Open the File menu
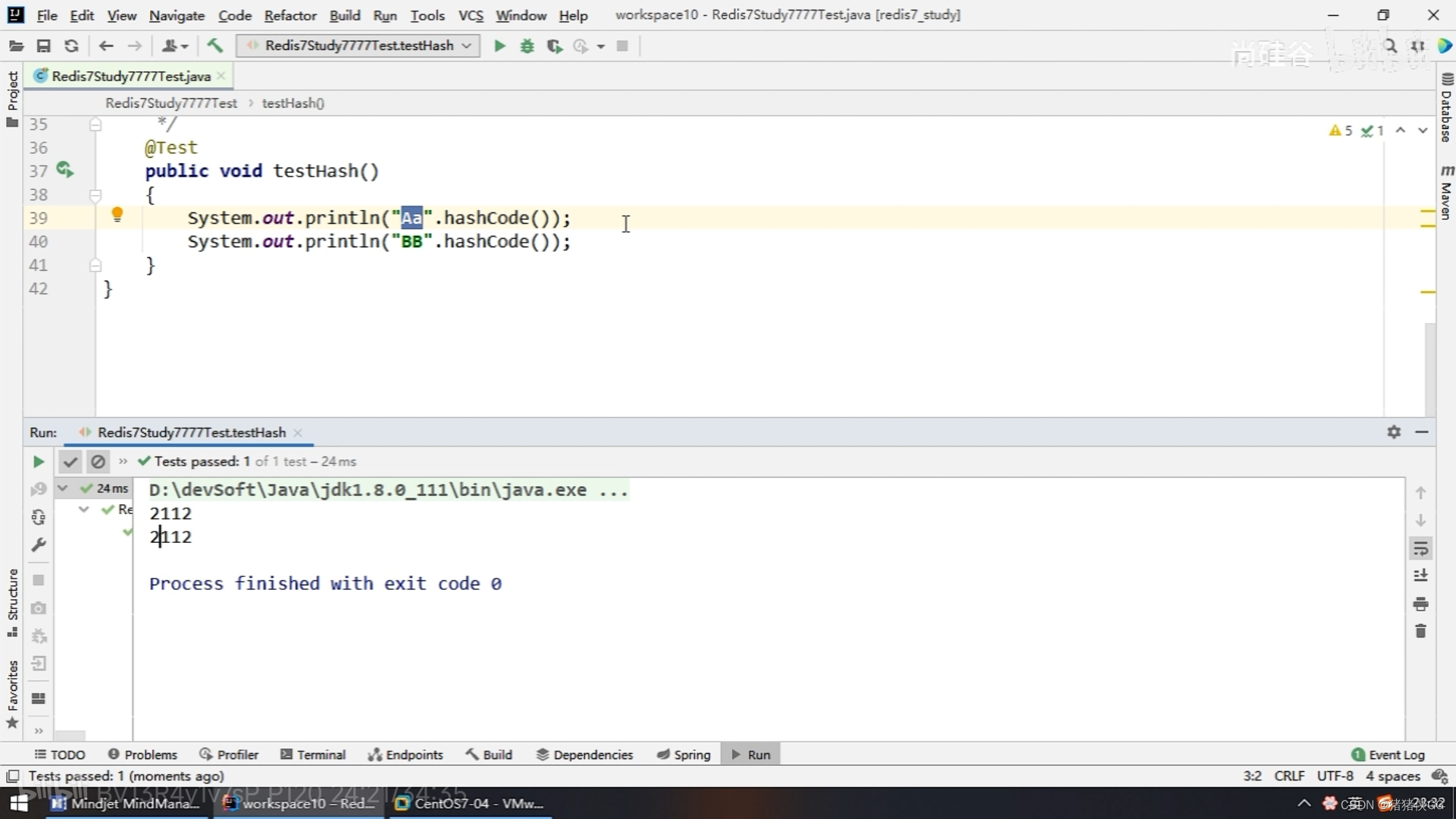 point(47,15)
